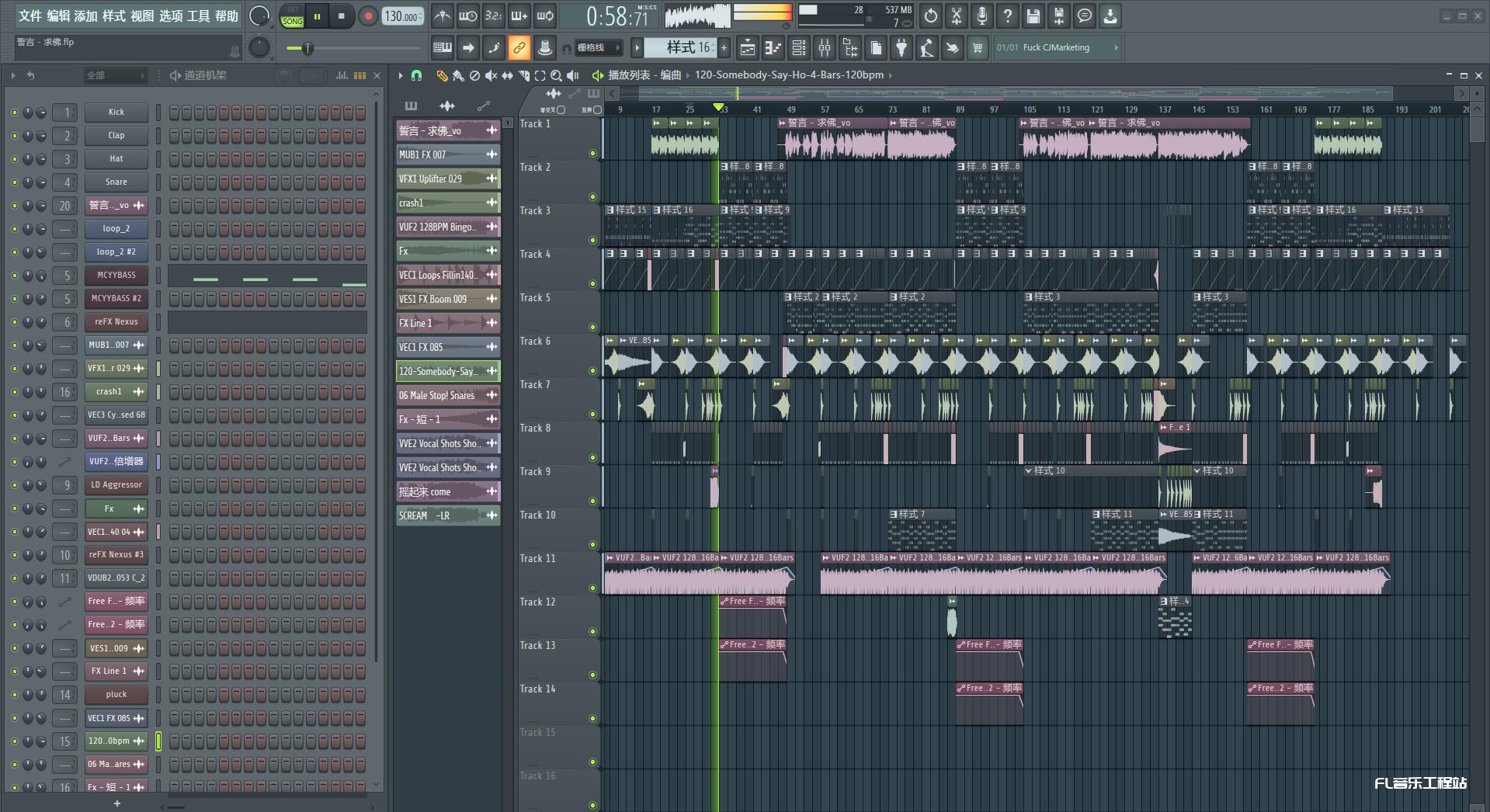Screen dimensions: 1490x812
Task: Enable the first step of Kick sequencer
Action: [x=174, y=113]
